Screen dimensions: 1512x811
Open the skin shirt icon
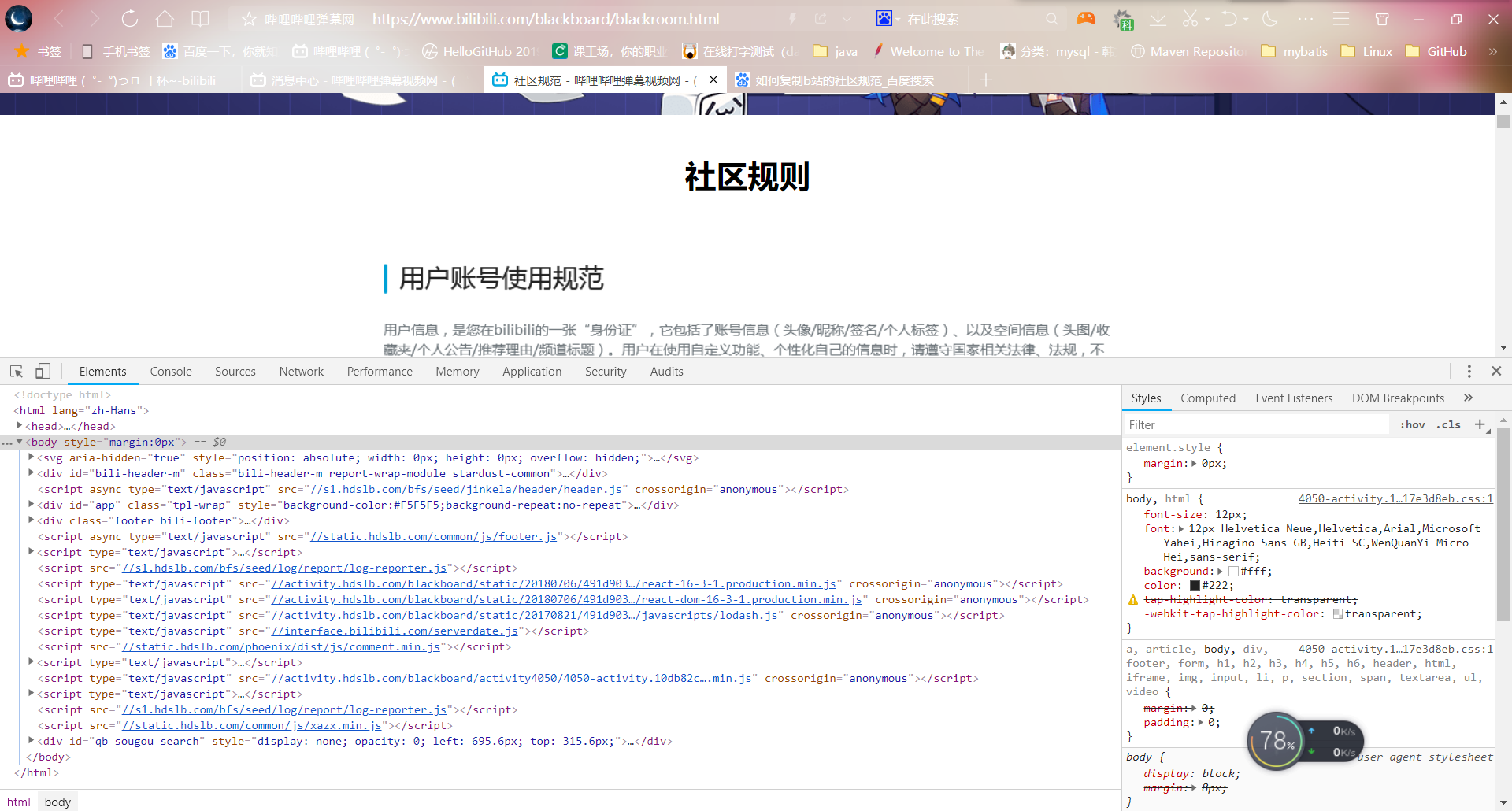pyautogui.click(x=1382, y=19)
